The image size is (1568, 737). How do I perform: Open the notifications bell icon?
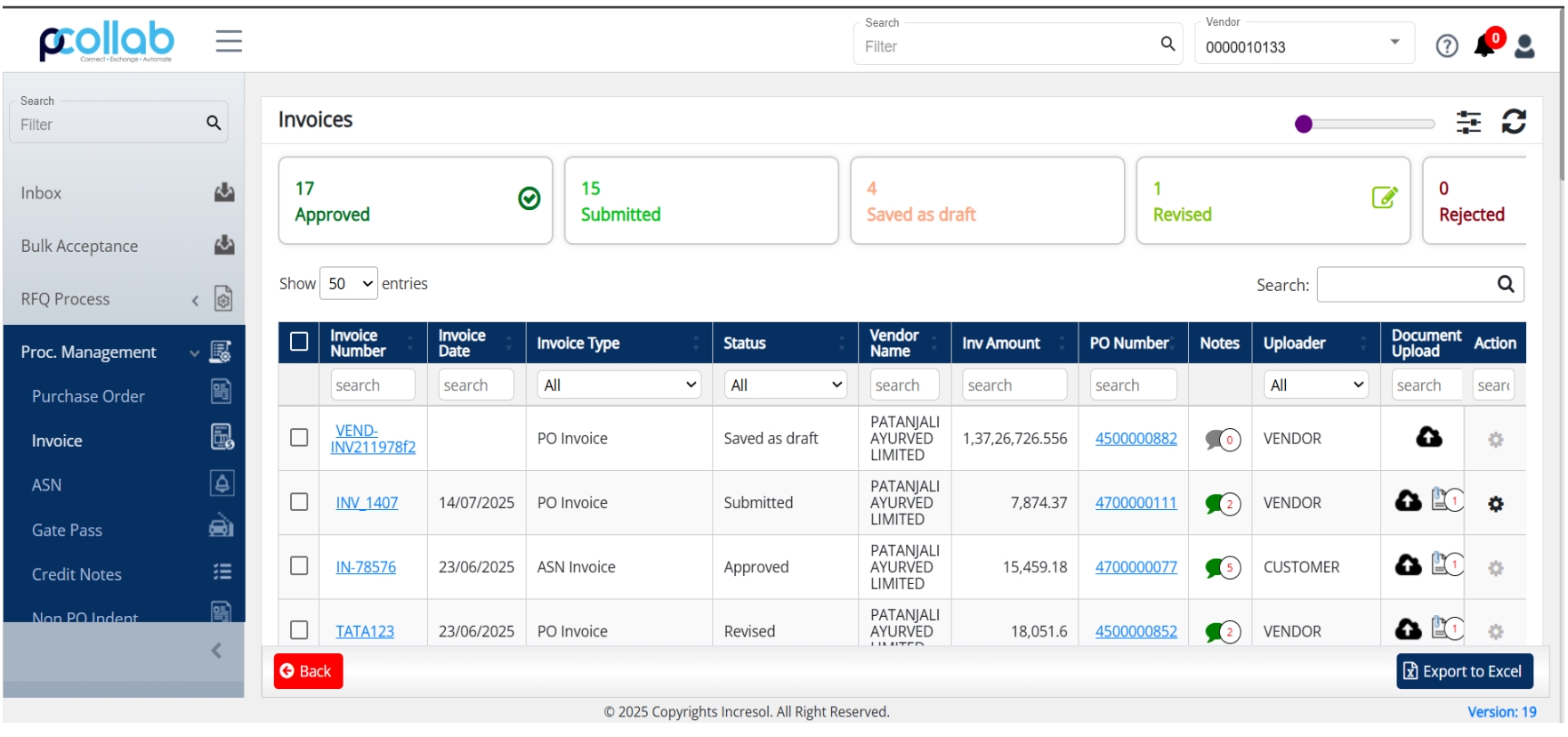tap(1484, 45)
